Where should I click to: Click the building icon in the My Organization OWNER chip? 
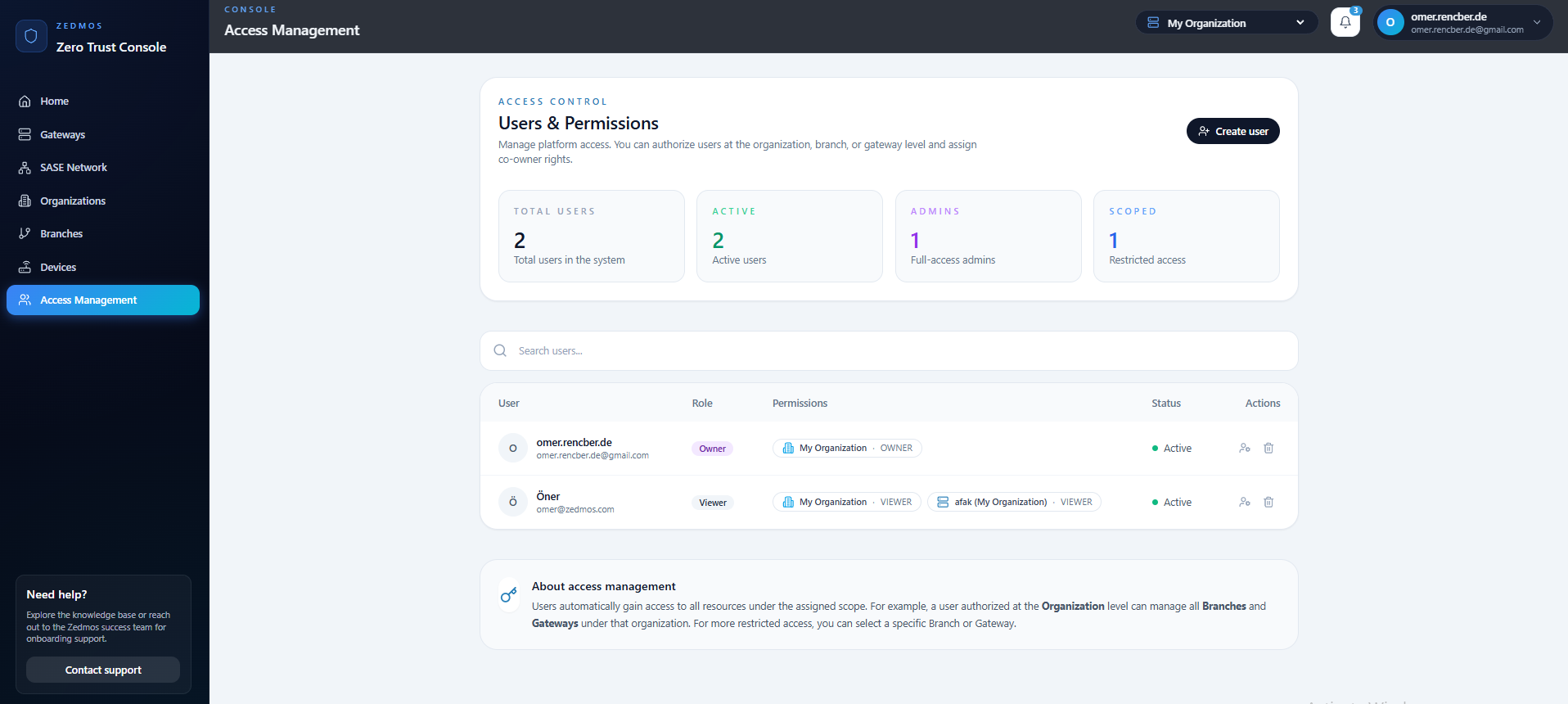[788, 448]
